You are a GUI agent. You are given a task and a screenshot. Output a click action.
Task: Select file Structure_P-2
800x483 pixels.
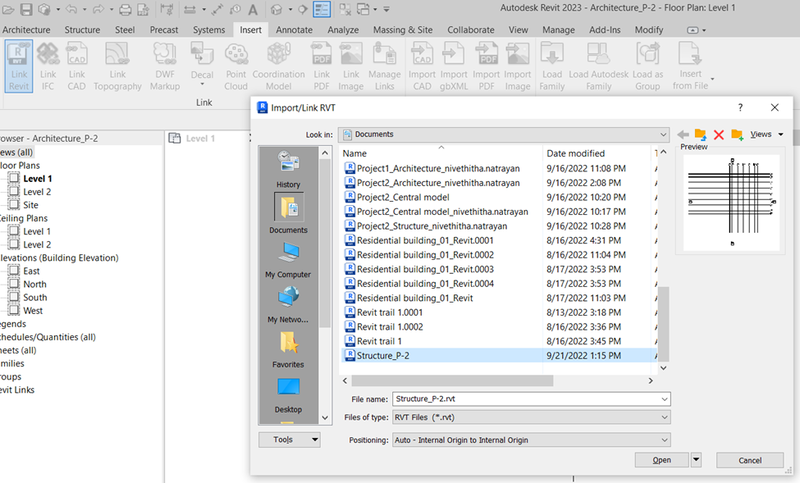pyautogui.click(x=383, y=355)
